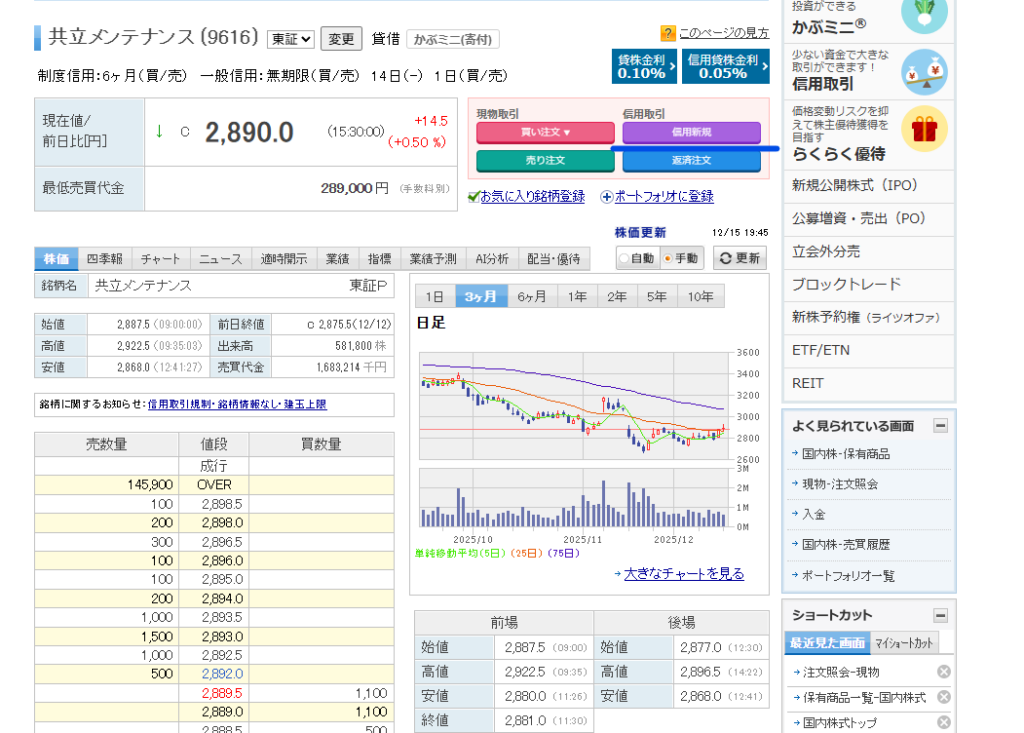
Task: Click the green 売り注文 button
Action: click(x=545, y=160)
